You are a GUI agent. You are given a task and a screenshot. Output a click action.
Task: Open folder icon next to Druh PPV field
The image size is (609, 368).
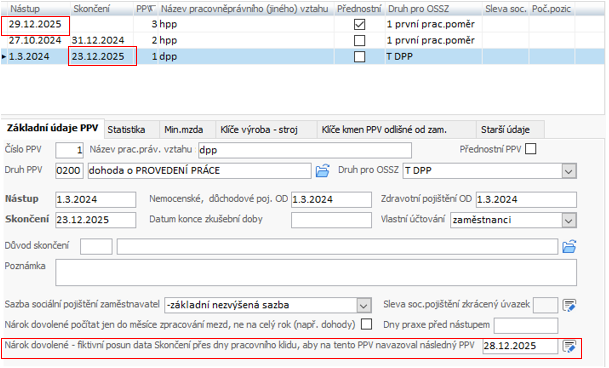pos(322,171)
